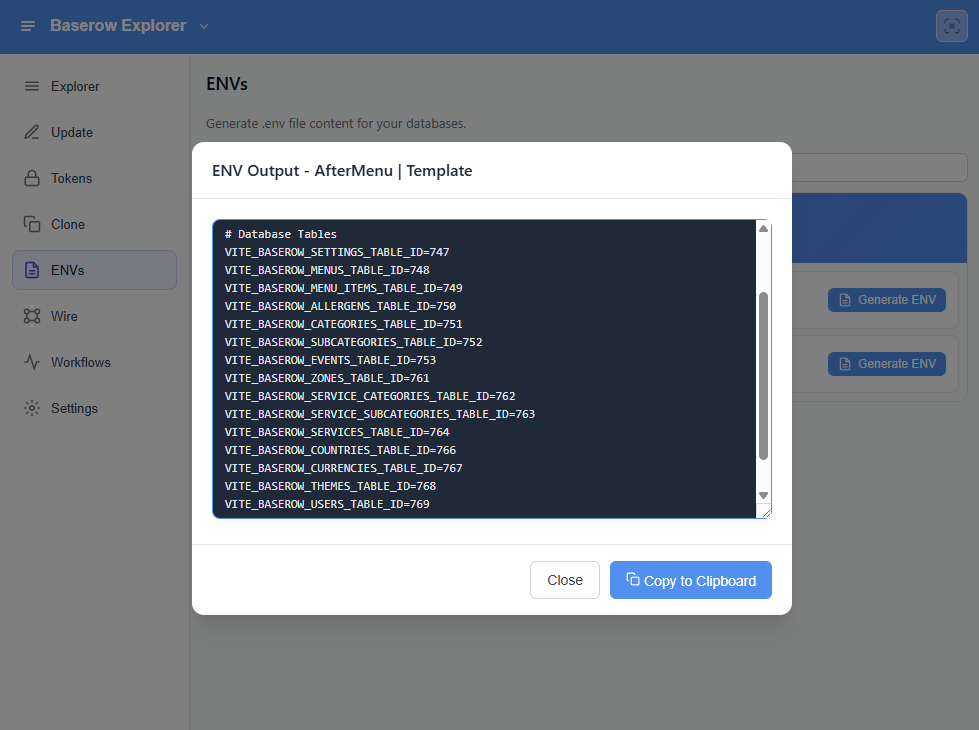The width and height of the screenshot is (979, 730).
Task: Click the Clone copy icon
Action: pos(32,224)
